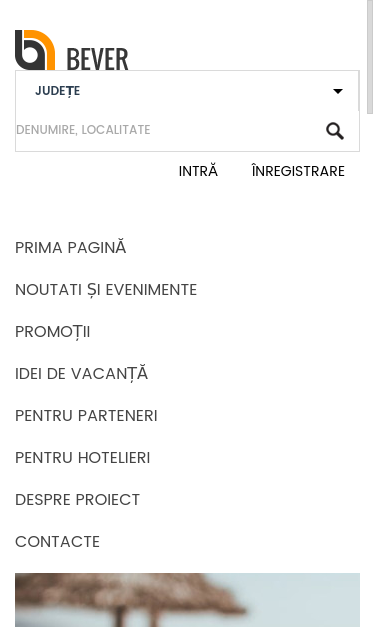Focus the Denumire, Localitate search field

pyautogui.click(x=170, y=130)
